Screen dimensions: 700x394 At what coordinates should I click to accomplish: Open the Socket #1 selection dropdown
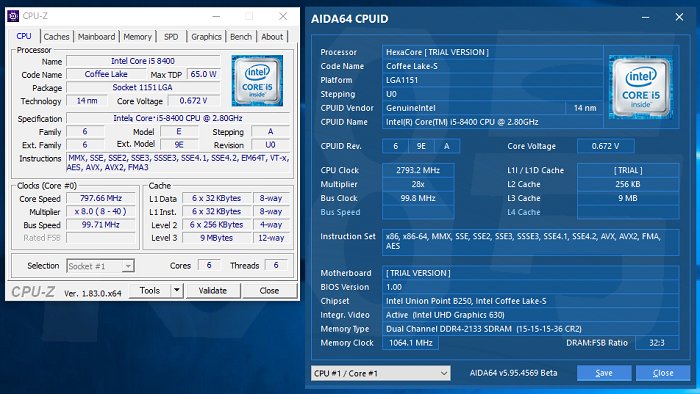tap(100, 266)
